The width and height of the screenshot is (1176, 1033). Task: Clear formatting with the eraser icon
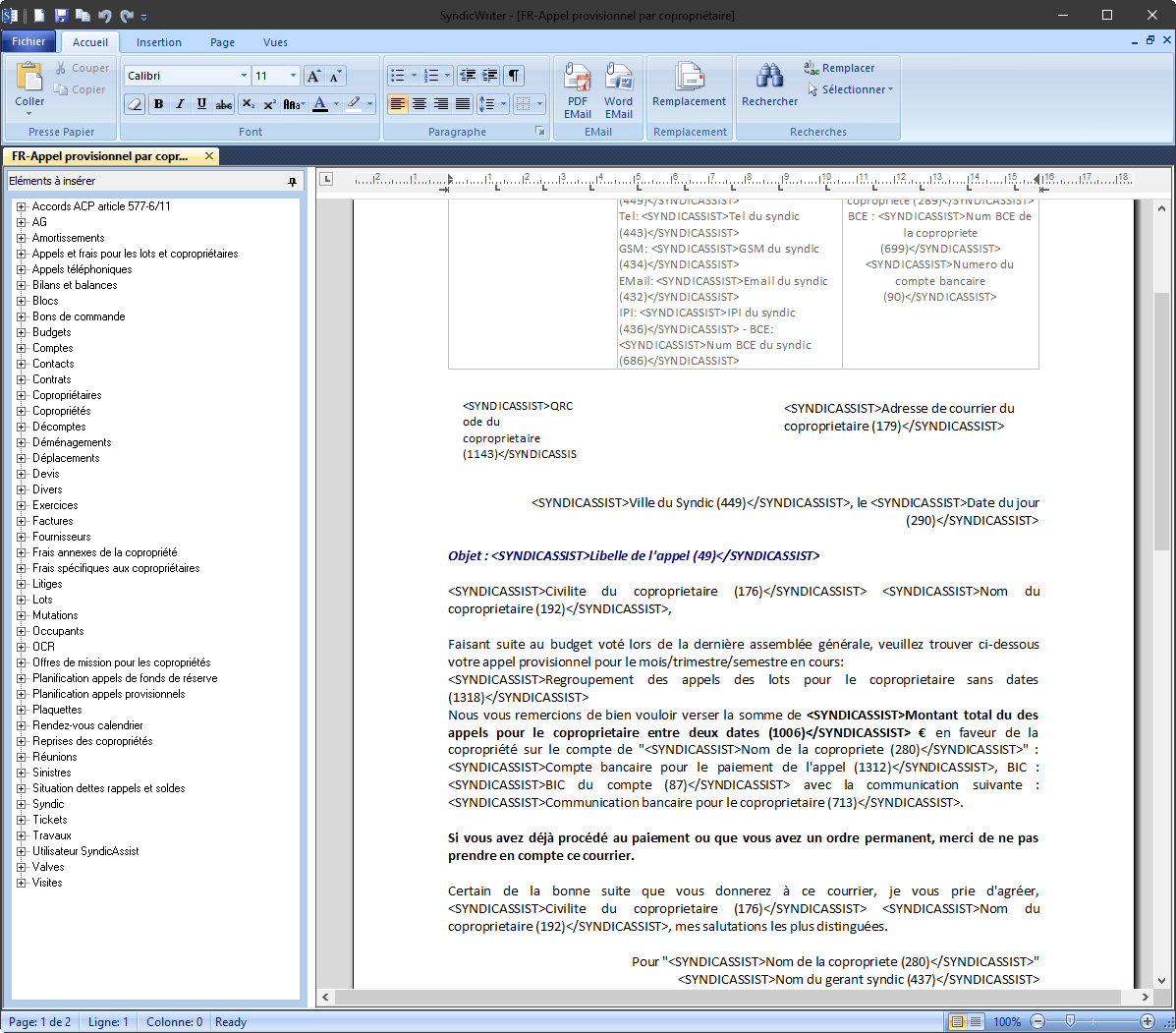(x=135, y=104)
